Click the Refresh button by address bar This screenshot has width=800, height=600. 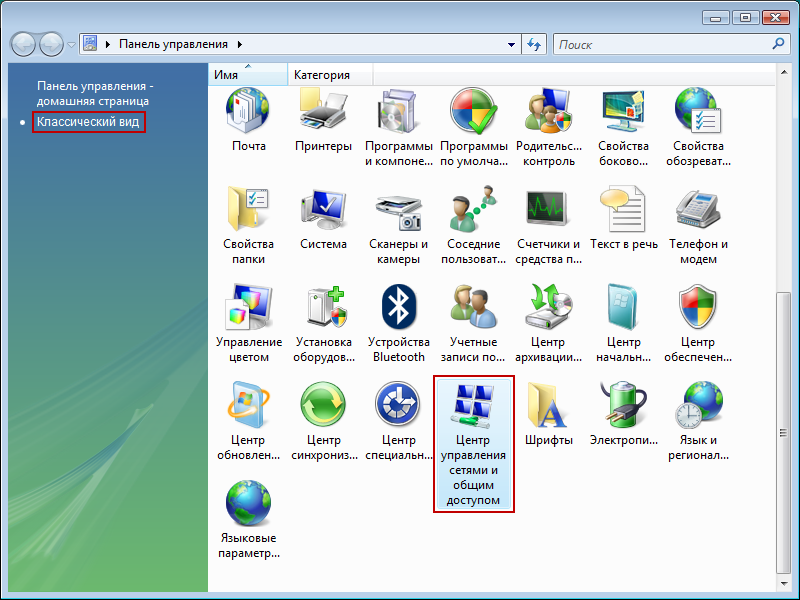pyautogui.click(x=534, y=44)
